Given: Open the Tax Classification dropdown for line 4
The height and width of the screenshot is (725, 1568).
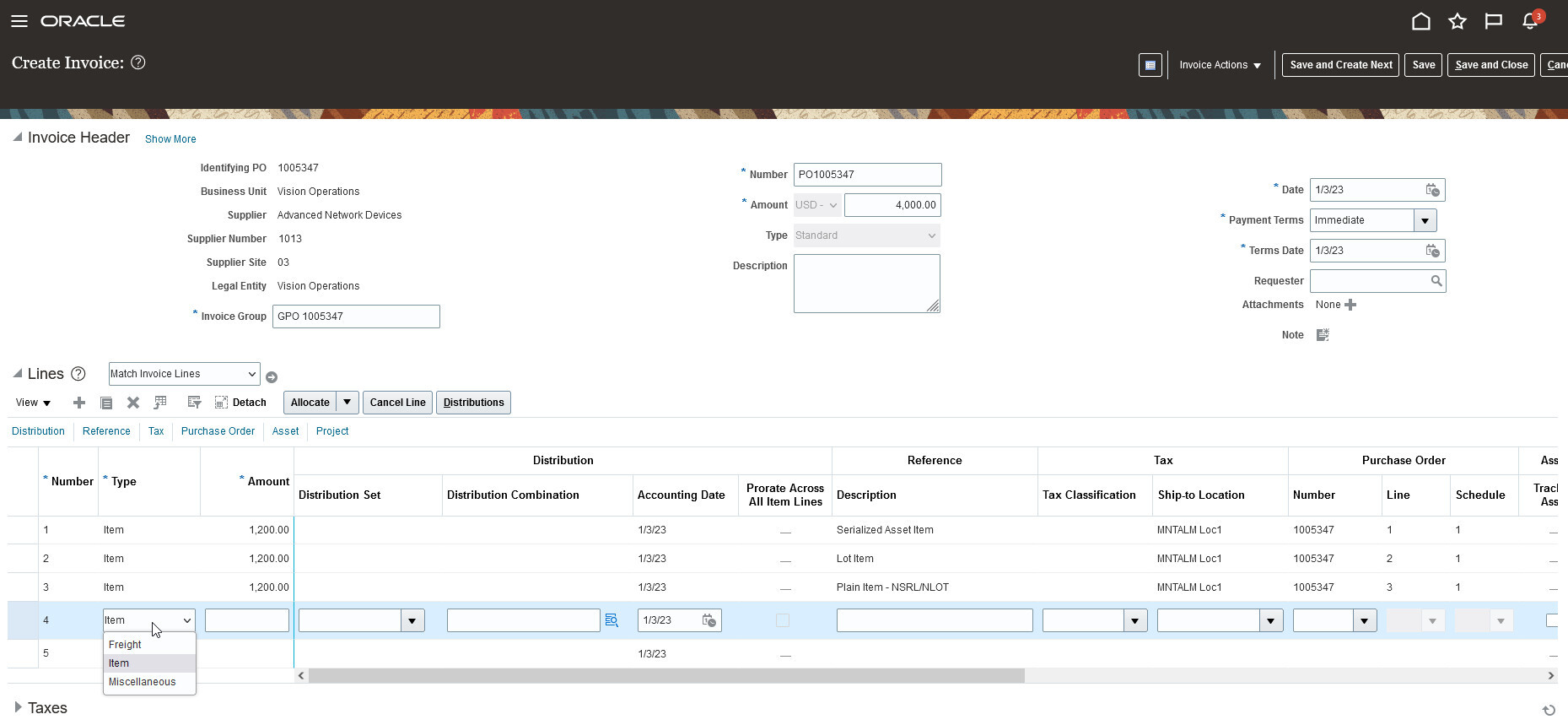Looking at the screenshot, I should coord(1135,620).
